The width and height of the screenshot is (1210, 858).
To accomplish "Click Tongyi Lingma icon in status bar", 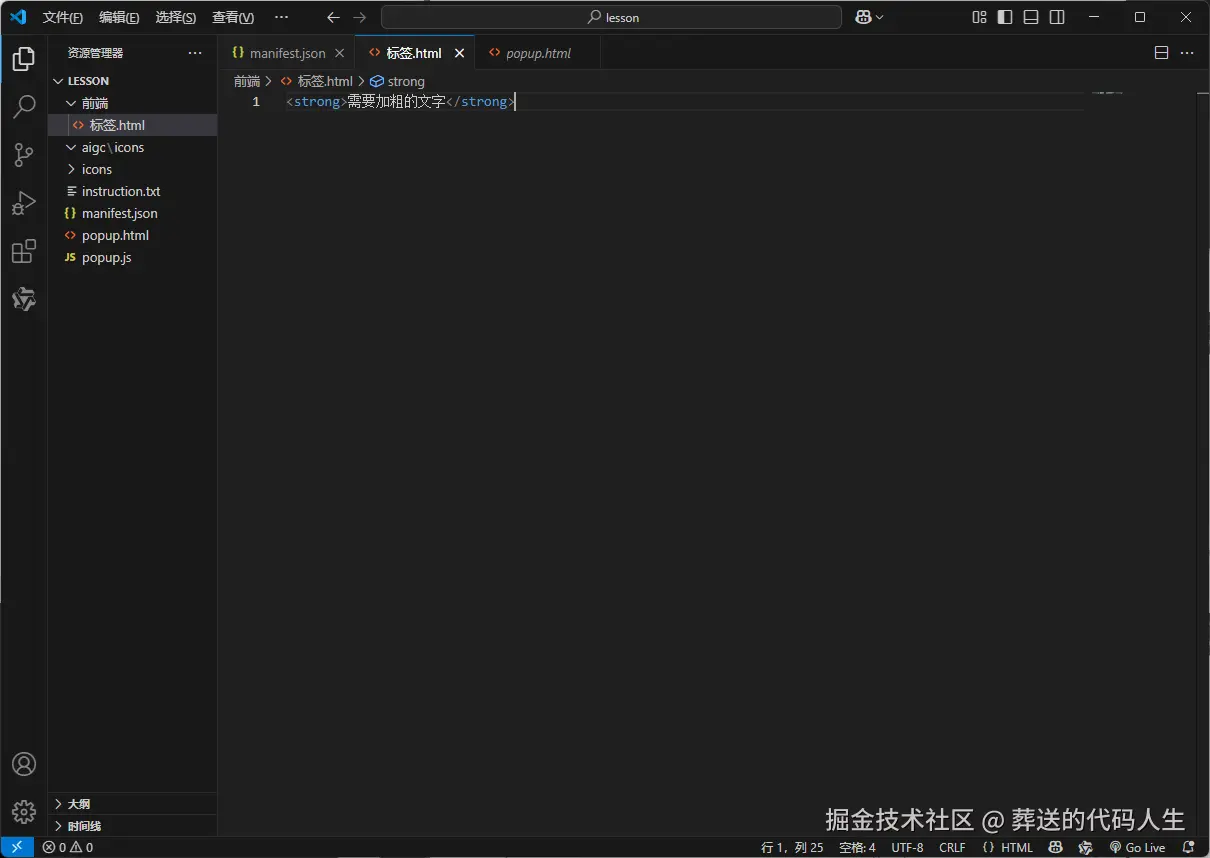I will tap(1086, 847).
